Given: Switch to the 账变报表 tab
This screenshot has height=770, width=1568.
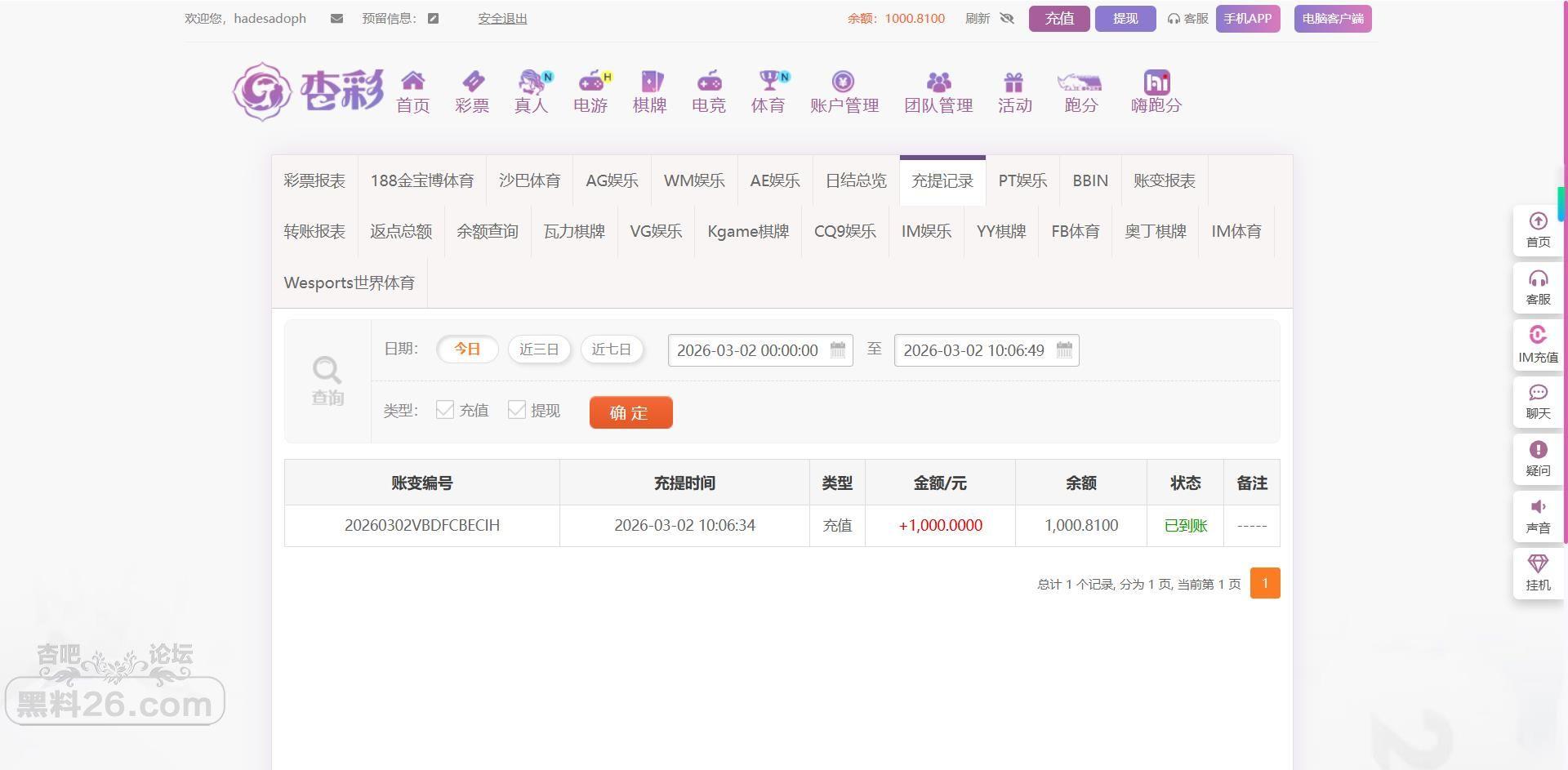Looking at the screenshot, I should [x=1164, y=180].
